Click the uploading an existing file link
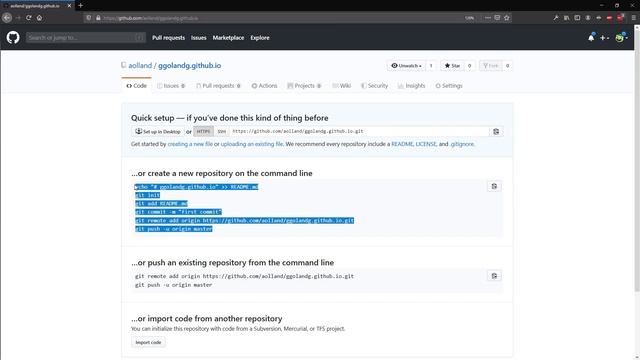 [251, 144]
